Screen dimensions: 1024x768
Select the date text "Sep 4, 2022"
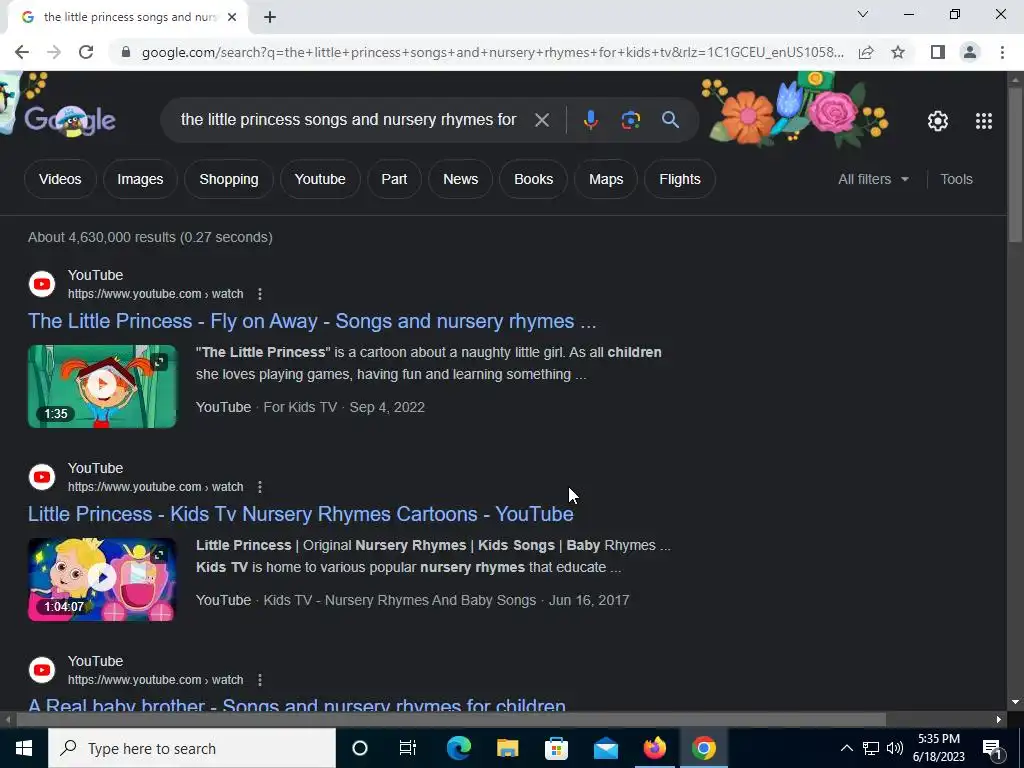pos(387,408)
